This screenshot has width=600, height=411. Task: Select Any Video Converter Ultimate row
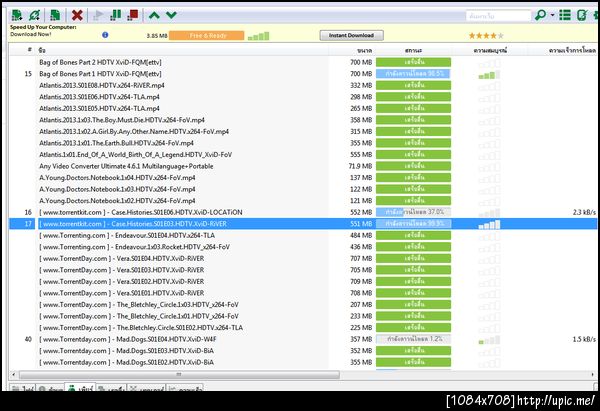303,166
